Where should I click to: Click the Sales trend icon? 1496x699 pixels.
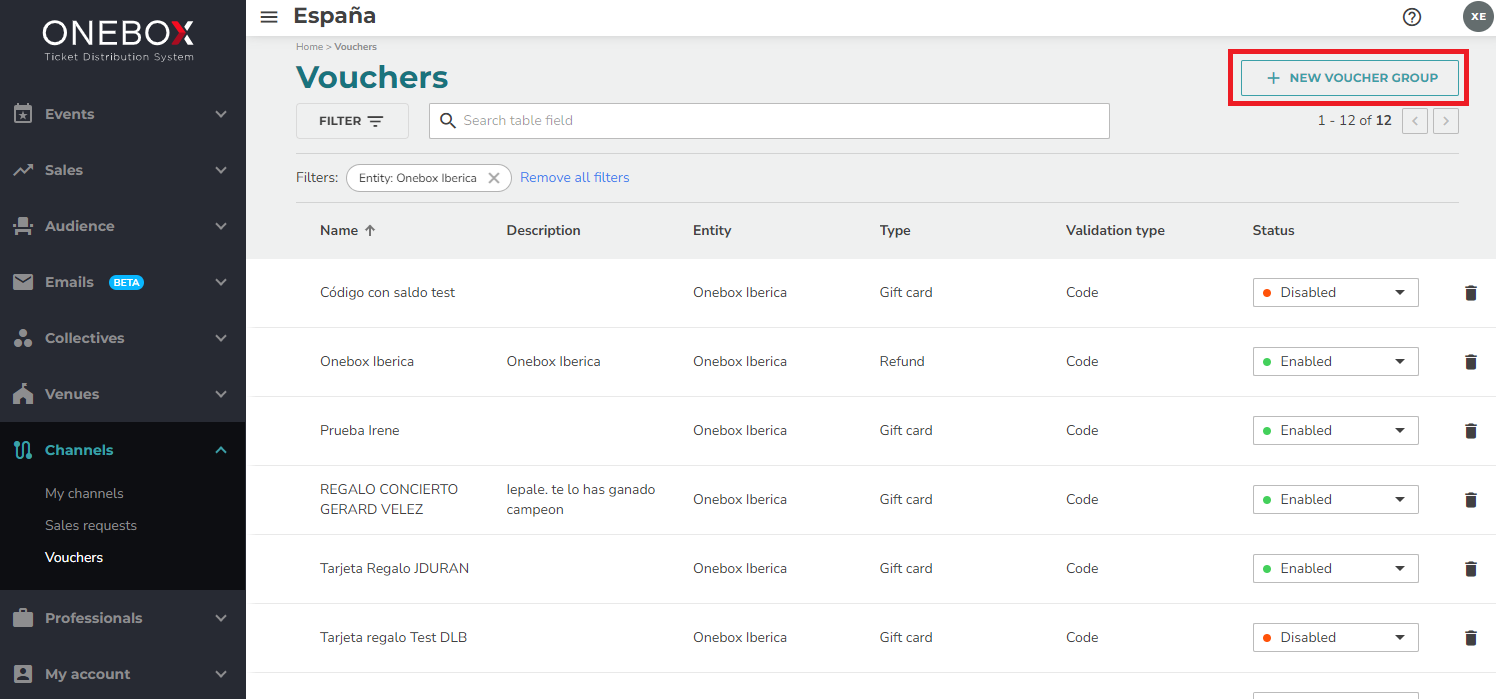[23, 170]
